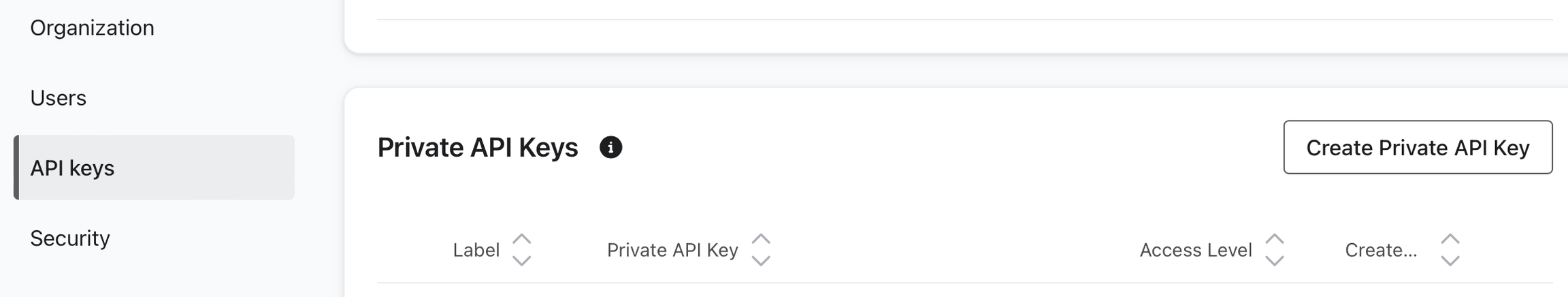Screen dimensions: 1568x297
Task: Sort Label column descending with down arrow
Action: click(522, 261)
